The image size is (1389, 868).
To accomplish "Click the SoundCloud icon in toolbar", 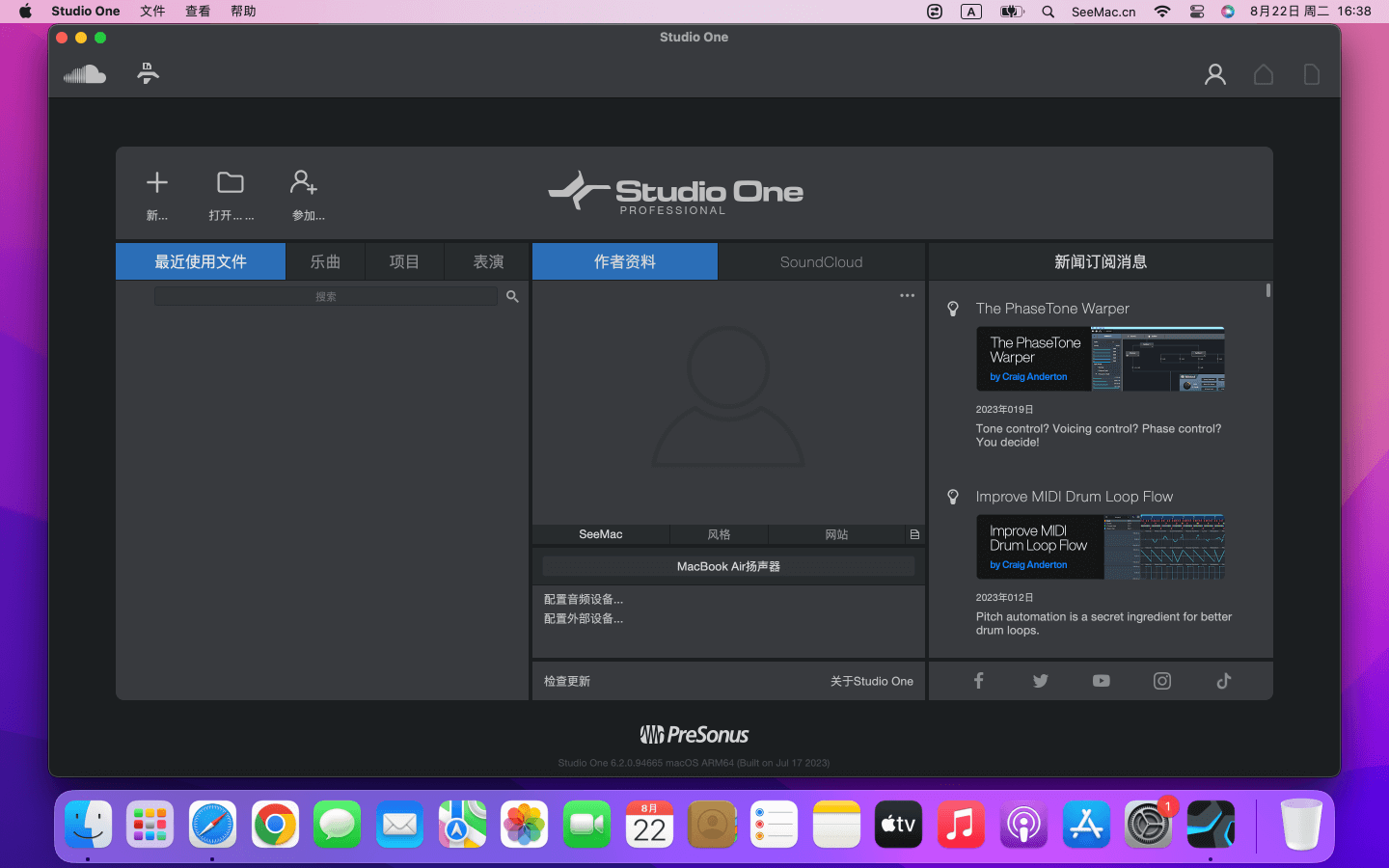I will [85, 74].
